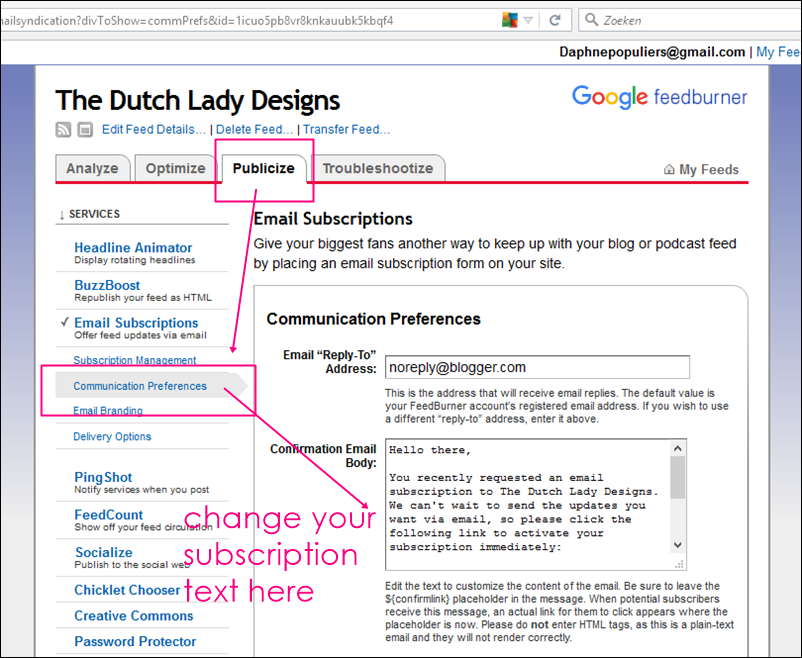Click textarea scrollbar up arrow

point(678,449)
